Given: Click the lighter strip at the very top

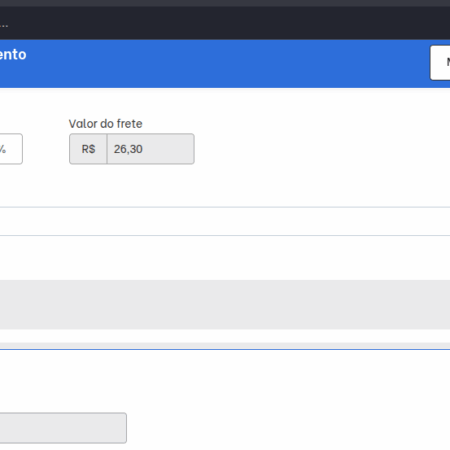Looking at the screenshot, I should tap(225, 3).
